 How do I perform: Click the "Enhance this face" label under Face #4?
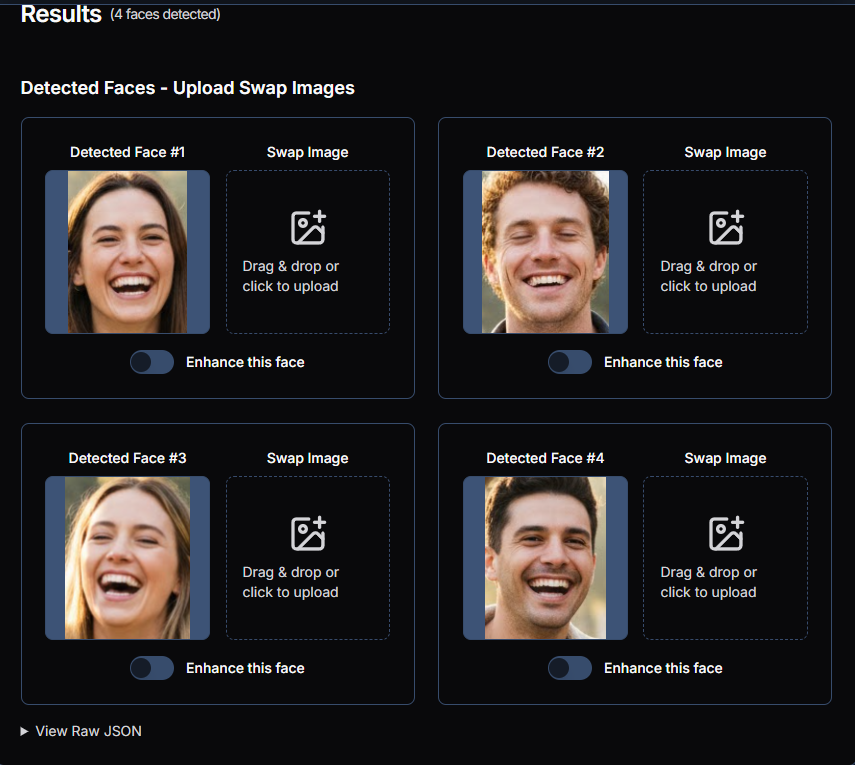coord(663,668)
